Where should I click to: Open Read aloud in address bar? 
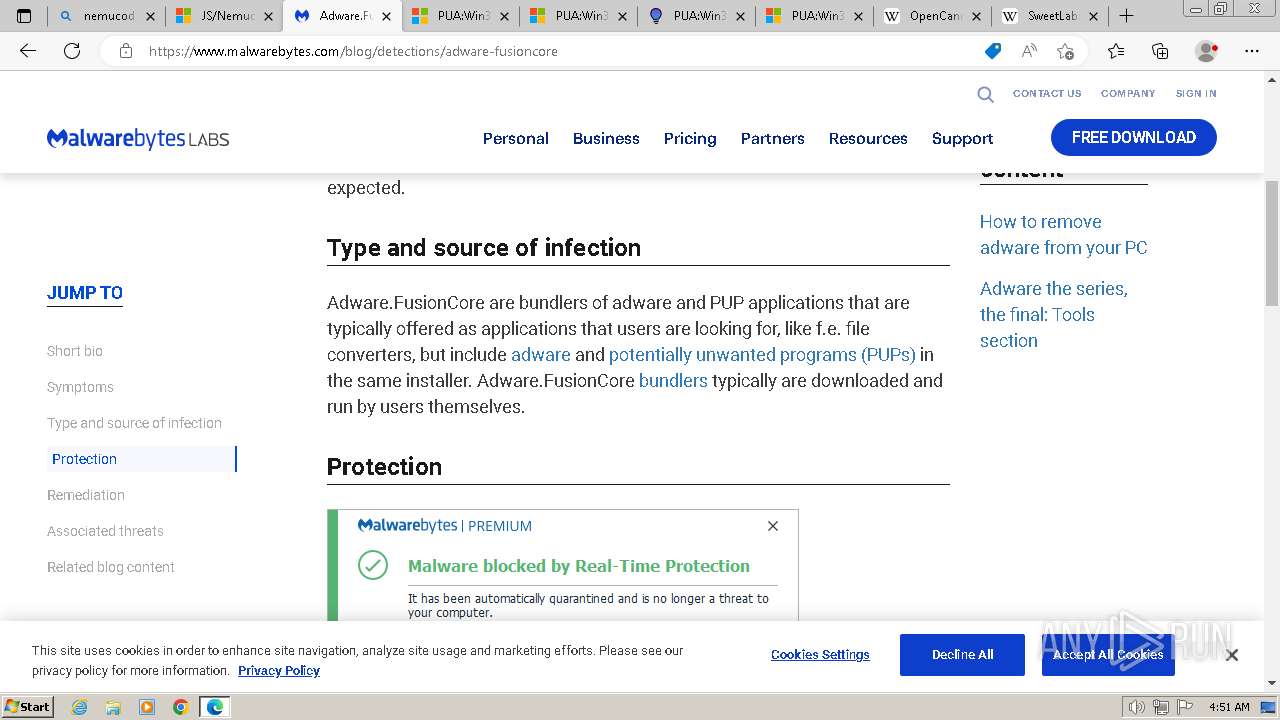(1029, 51)
